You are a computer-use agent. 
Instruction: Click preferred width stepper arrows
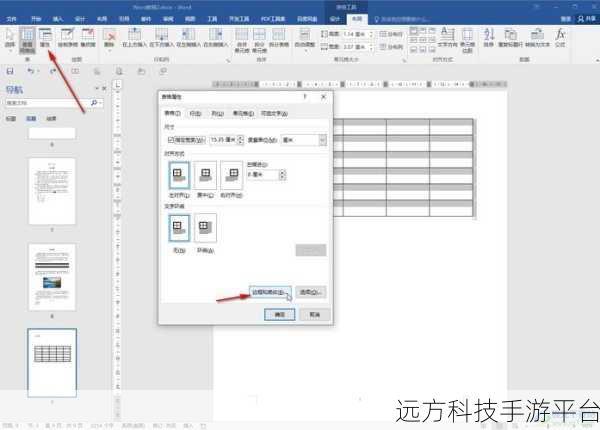(240, 140)
